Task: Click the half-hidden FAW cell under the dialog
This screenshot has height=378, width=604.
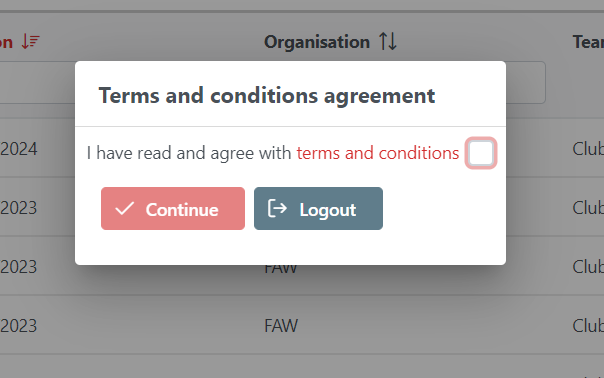Action: click(281, 269)
